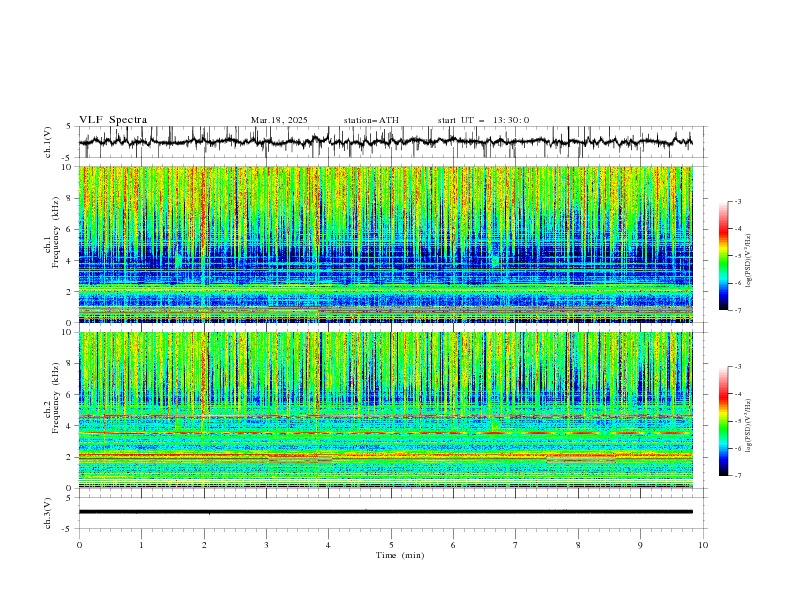The width and height of the screenshot is (792, 612).
Task: Click inside the ch.2 spectrogram panel
Action: [x=385, y=410]
